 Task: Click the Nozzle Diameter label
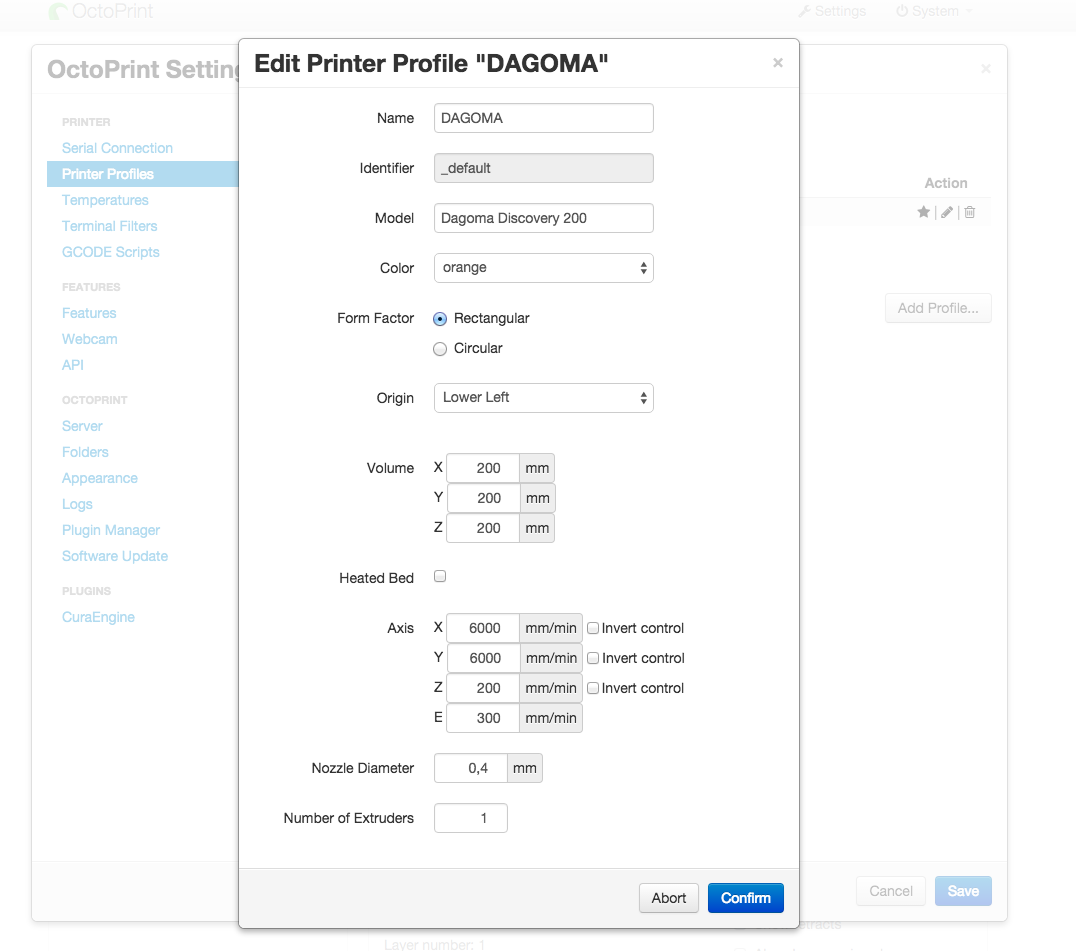(x=362, y=768)
